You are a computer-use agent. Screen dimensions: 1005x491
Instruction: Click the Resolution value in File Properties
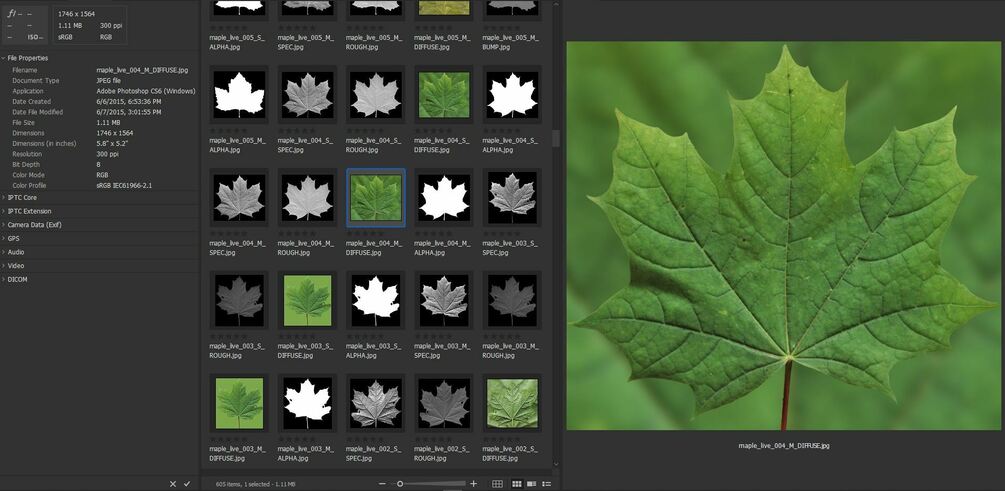pyautogui.click(x=107, y=154)
